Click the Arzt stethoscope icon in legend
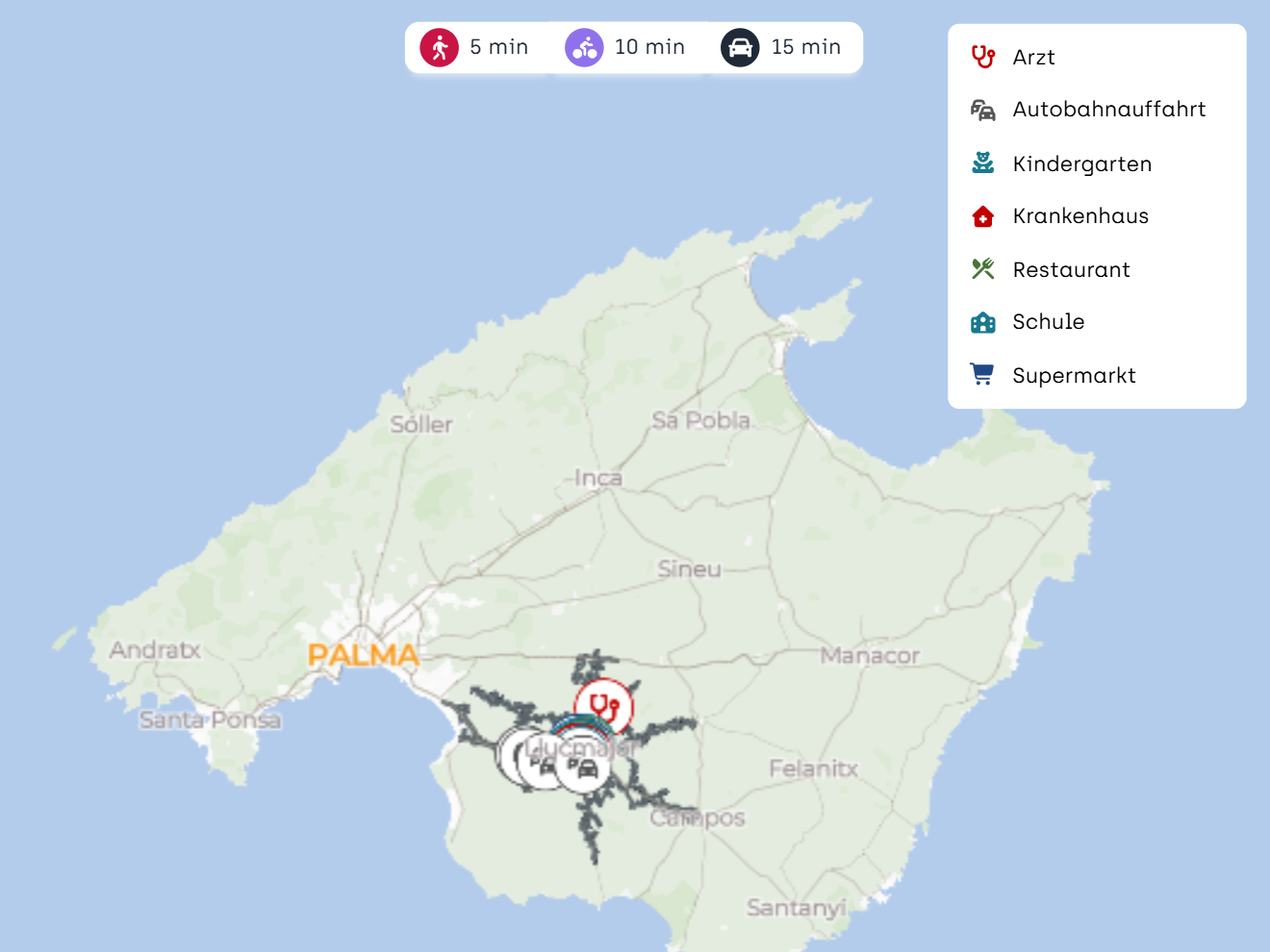Screen dimensions: 1270x952 coord(982,57)
